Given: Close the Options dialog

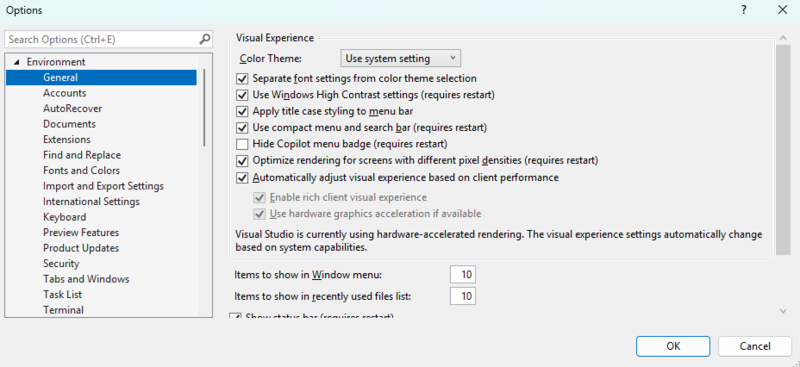Looking at the screenshot, I should pyautogui.click(x=782, y=10).
